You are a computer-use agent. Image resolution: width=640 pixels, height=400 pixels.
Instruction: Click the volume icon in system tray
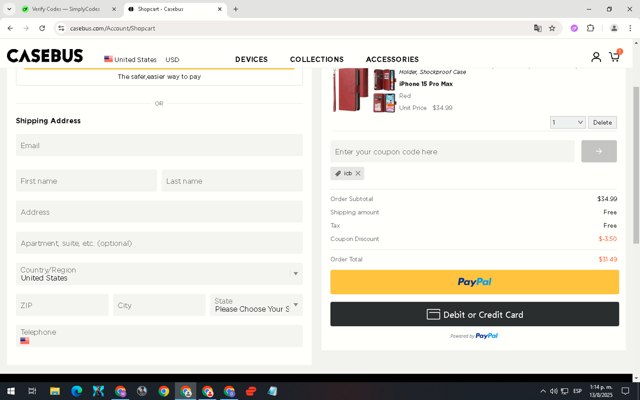click(x=553, y=391)
